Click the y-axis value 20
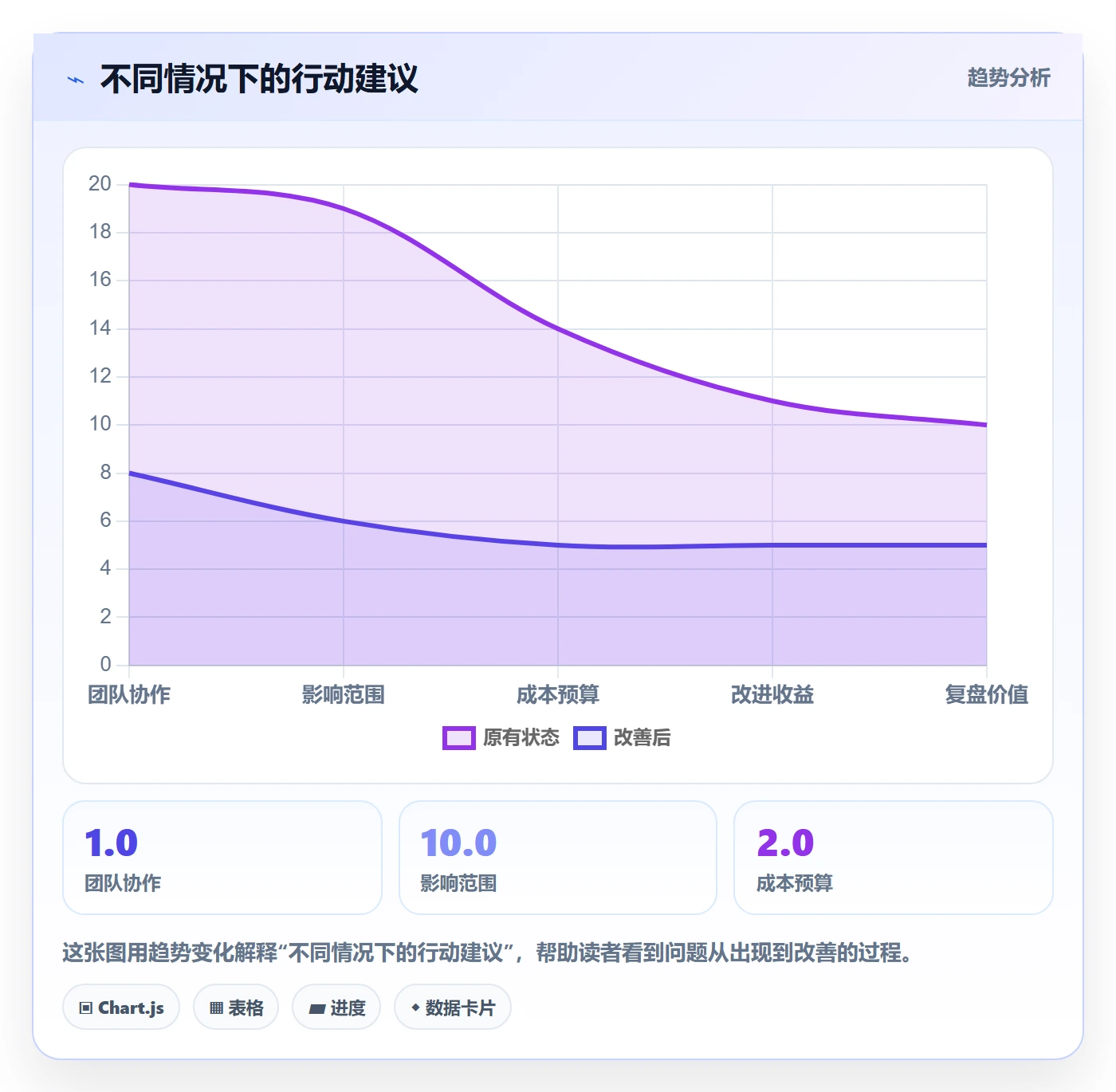The height and width of the screenshot is (1092, 1116). (x=100, y=184)
